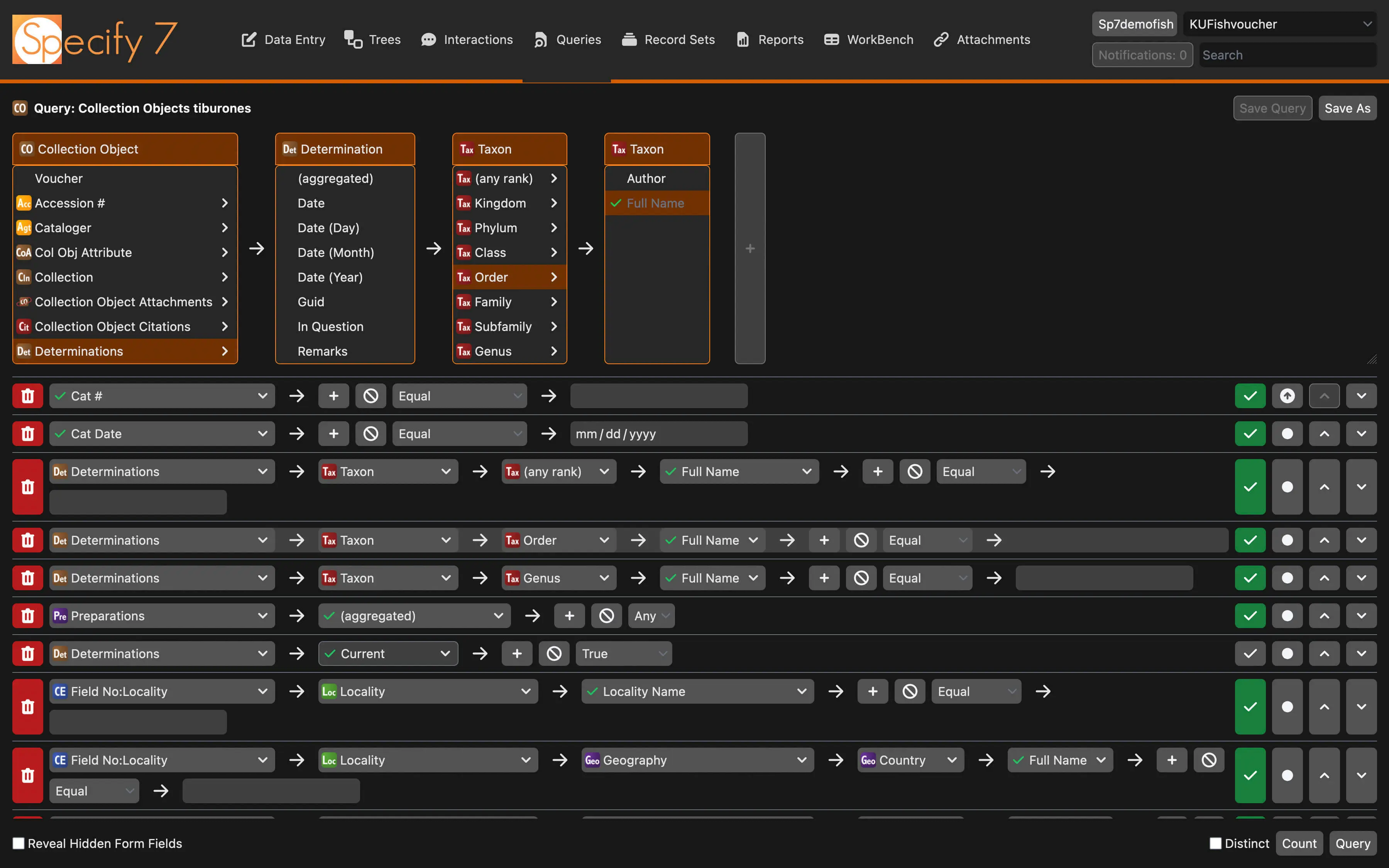
Task: Click the Search input field
Action: (x=1286, y=55)
